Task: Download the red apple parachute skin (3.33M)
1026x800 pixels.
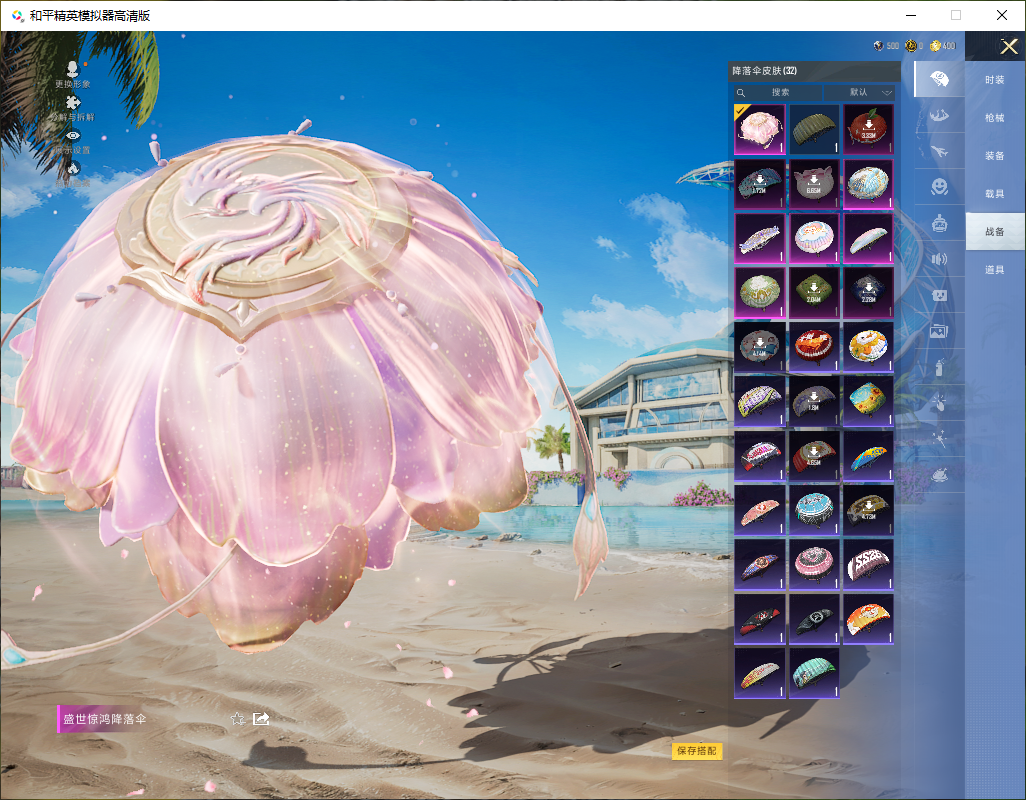Action: [x=868, y=130]
